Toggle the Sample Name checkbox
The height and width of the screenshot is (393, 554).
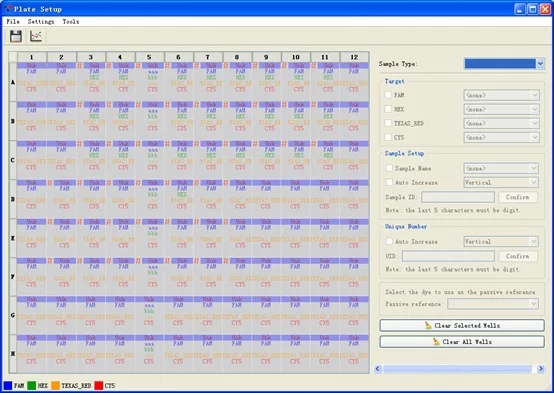click(x=389, y=168)
